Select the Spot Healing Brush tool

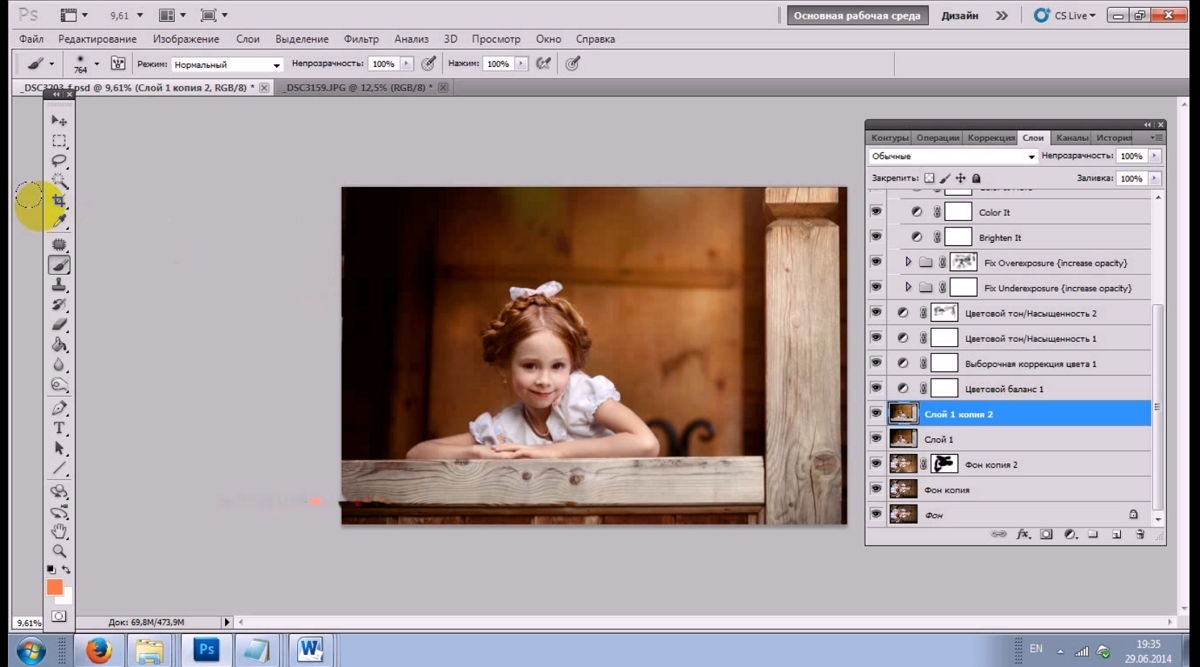tap(59, 245)
